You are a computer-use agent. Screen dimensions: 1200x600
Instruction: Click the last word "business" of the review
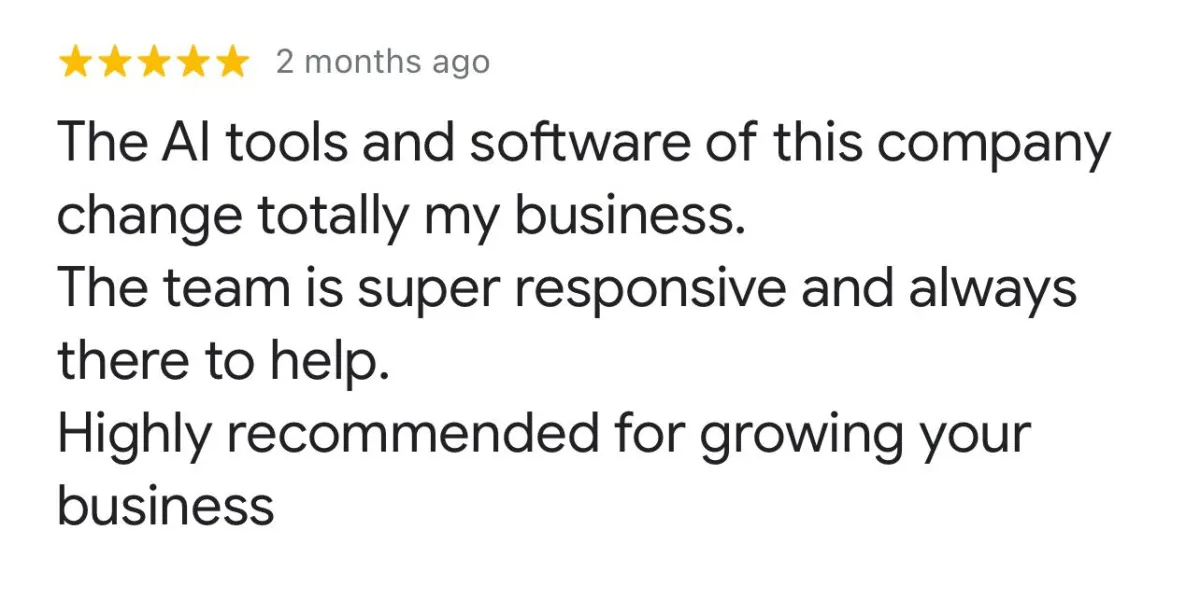pyautogui.click(x=165, y=505)
